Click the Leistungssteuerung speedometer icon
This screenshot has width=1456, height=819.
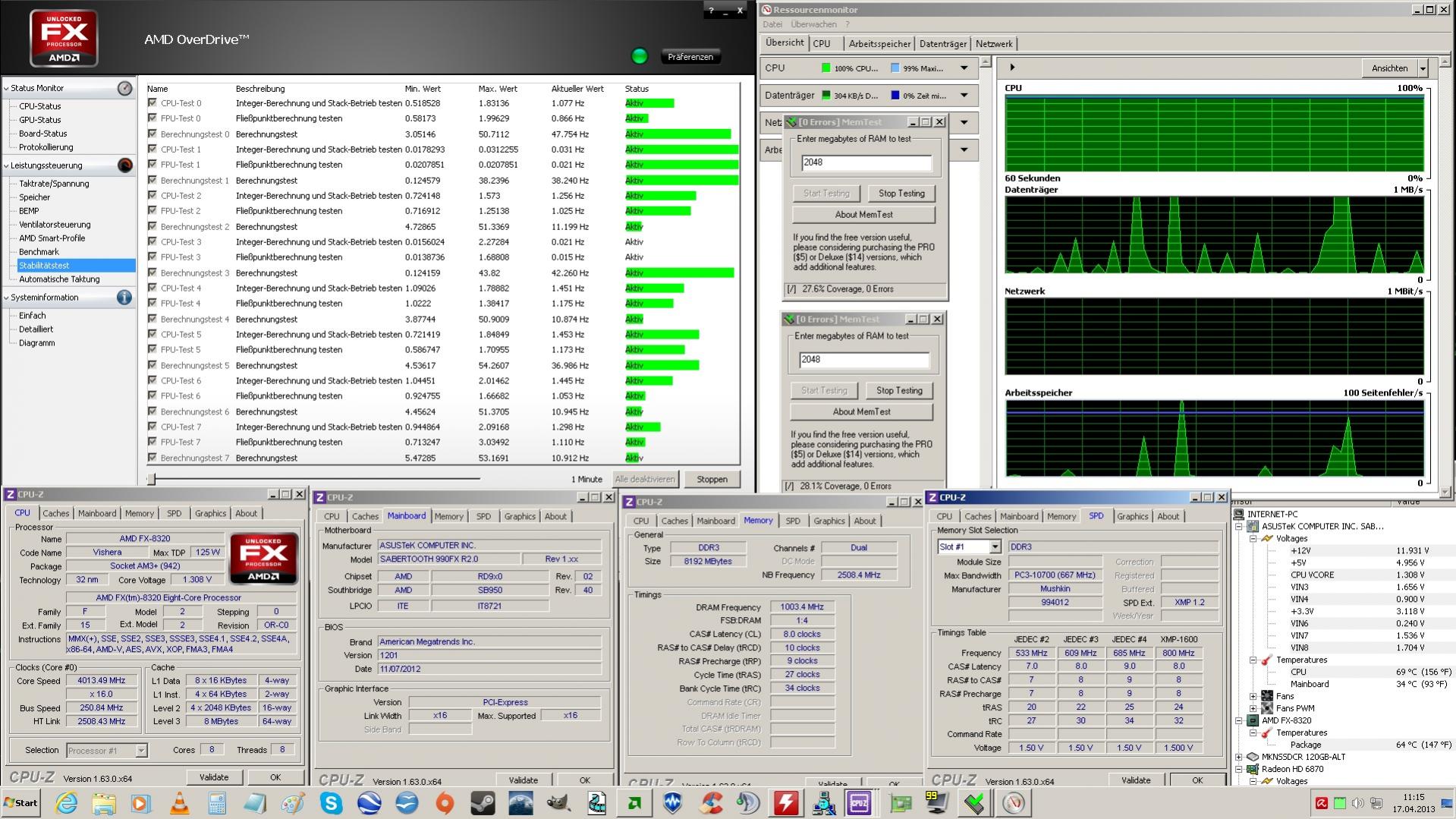[x=125, y=165]
